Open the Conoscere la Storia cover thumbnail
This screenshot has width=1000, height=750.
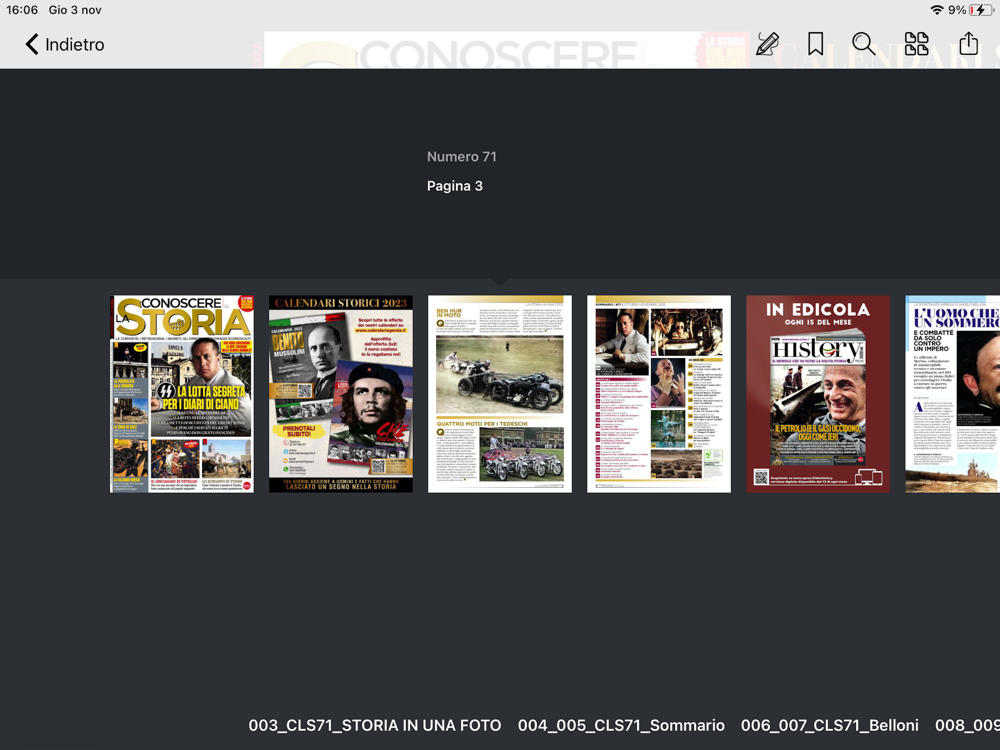182,393
